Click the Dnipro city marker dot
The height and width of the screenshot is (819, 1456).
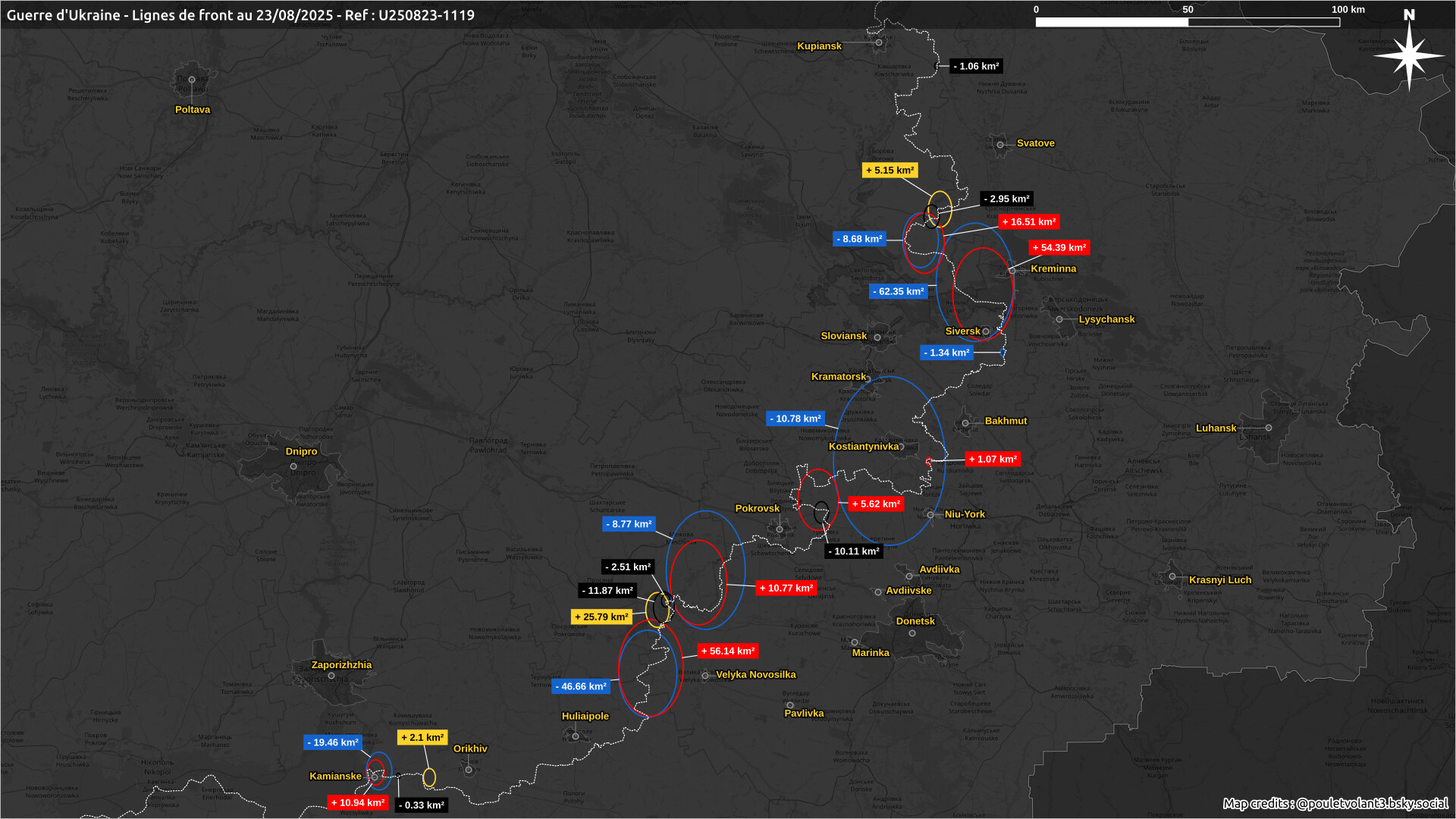pyautogui.click(x=293, y=466)
